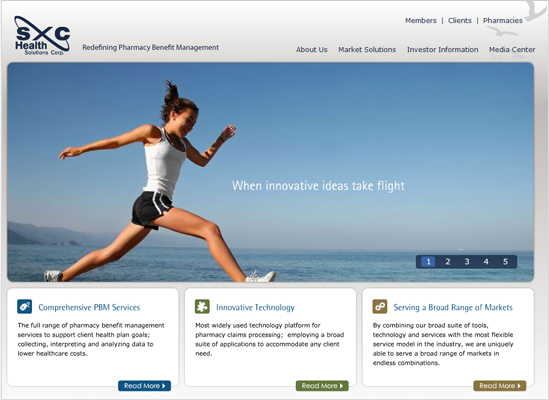
Task: Show banner slide 4
Action: [x=486, y=262]
